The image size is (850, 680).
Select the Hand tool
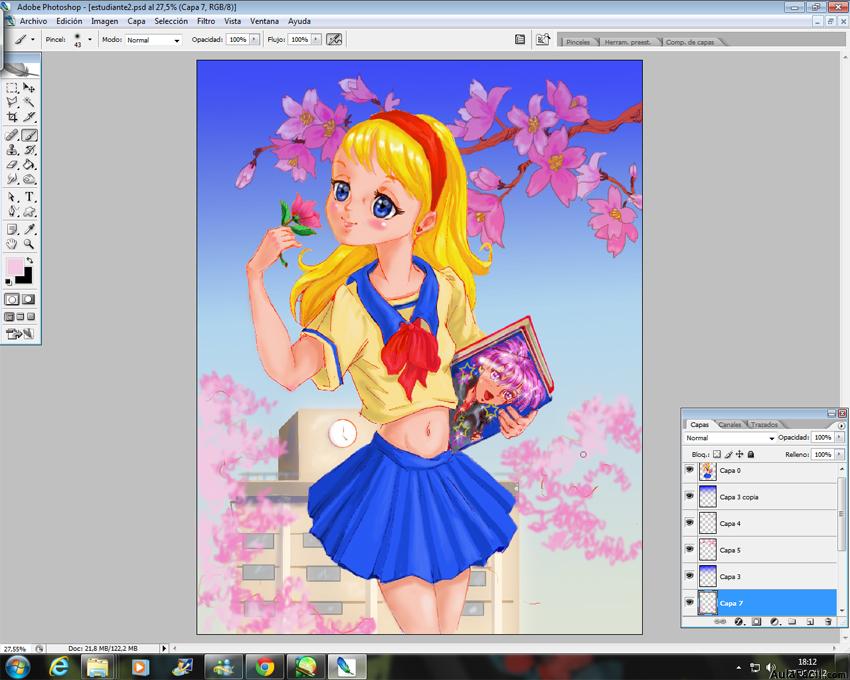pos(12,244)
